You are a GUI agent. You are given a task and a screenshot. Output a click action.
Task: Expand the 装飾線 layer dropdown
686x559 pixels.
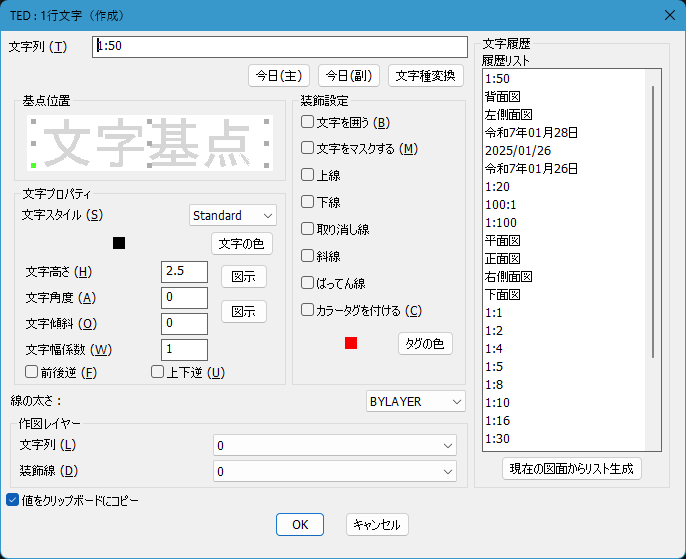point(335,471)
